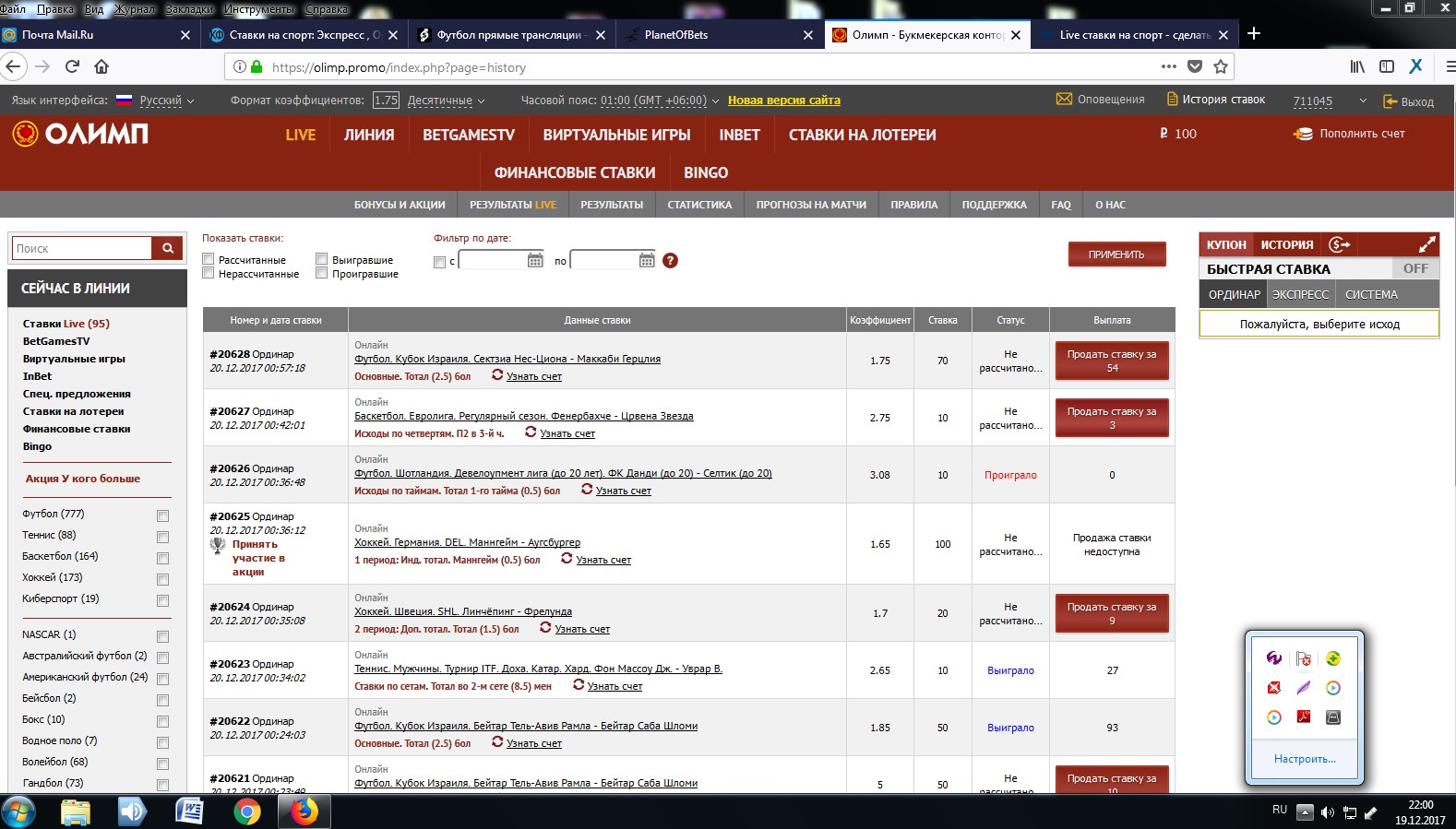This screenshot has height=829, width=1456.
Task: Toggle the Firefox sidebar icon
Action: click(x=1387, y=66)
